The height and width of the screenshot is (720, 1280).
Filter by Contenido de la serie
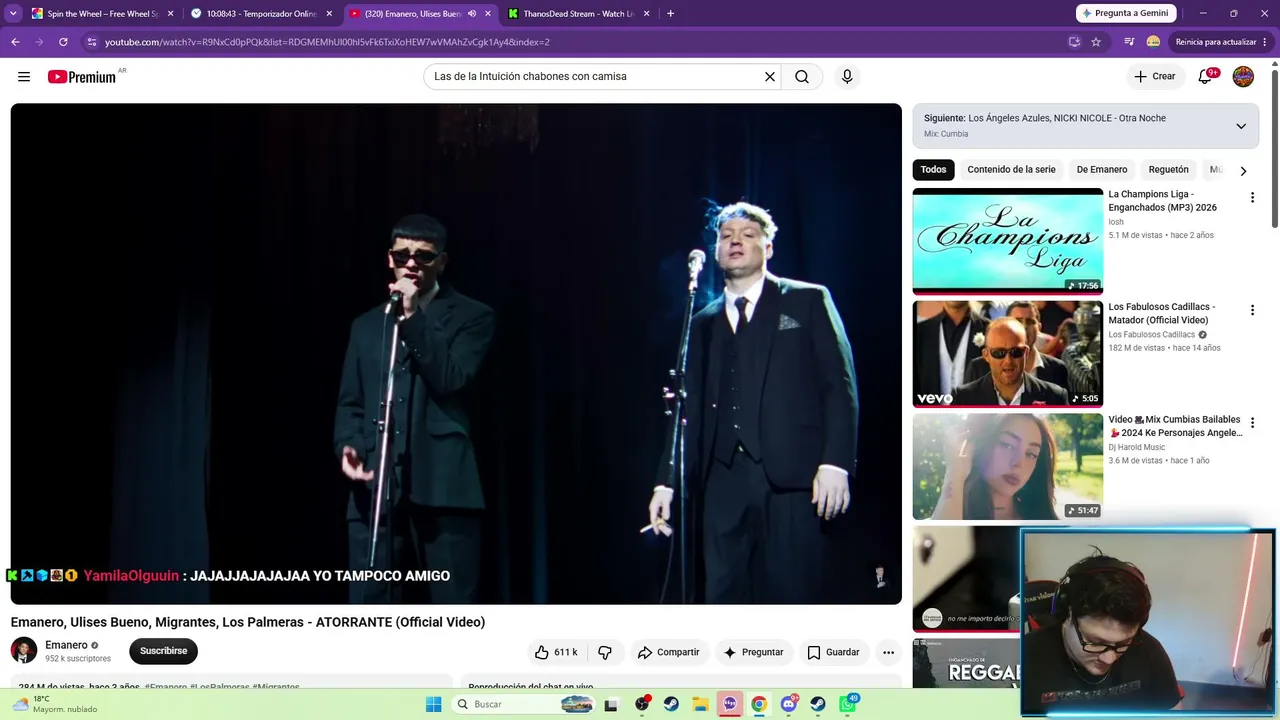1011,170
